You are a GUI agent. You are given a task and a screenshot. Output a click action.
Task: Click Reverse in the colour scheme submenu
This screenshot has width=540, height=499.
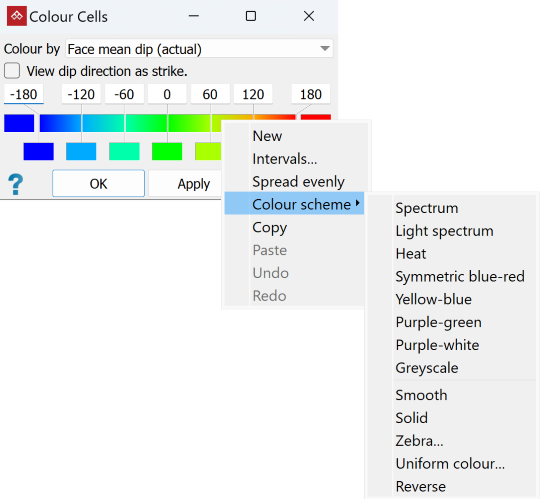[x=420, y=487]
